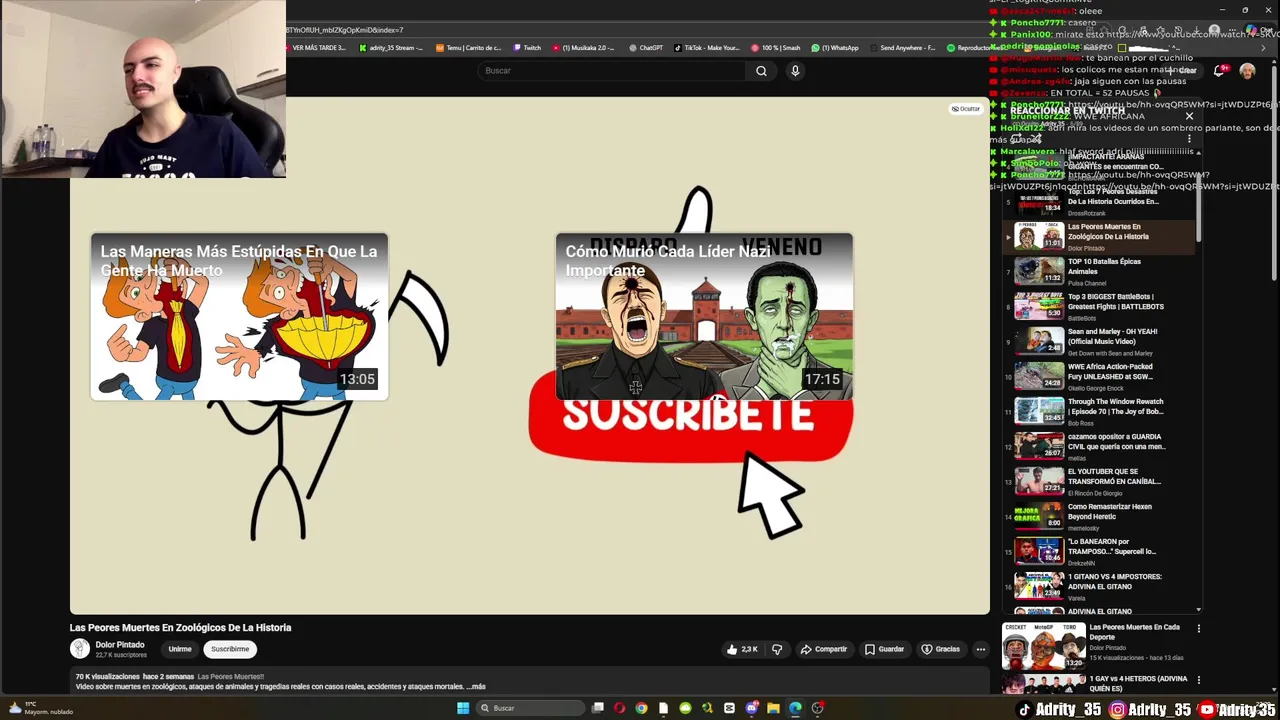Activate voice search microphone icon
The image size is (1280, 720).
[x=795, y=71]
